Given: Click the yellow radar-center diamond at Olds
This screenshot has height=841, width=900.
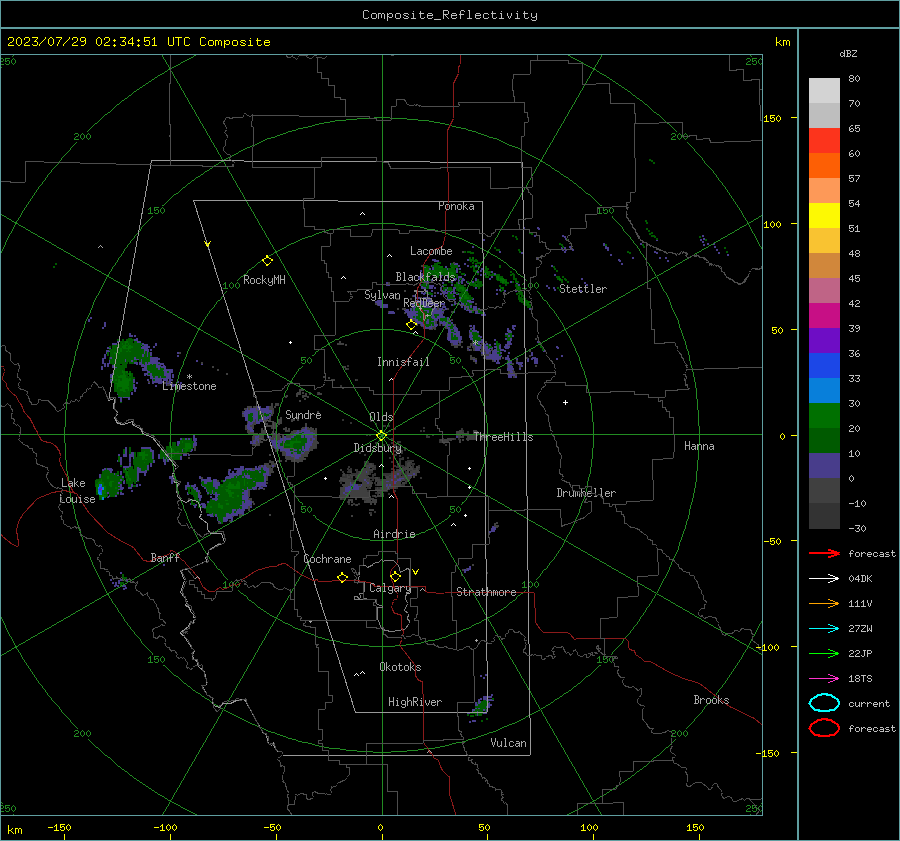Looking at the screenshot, I should (x=381, y=436).
